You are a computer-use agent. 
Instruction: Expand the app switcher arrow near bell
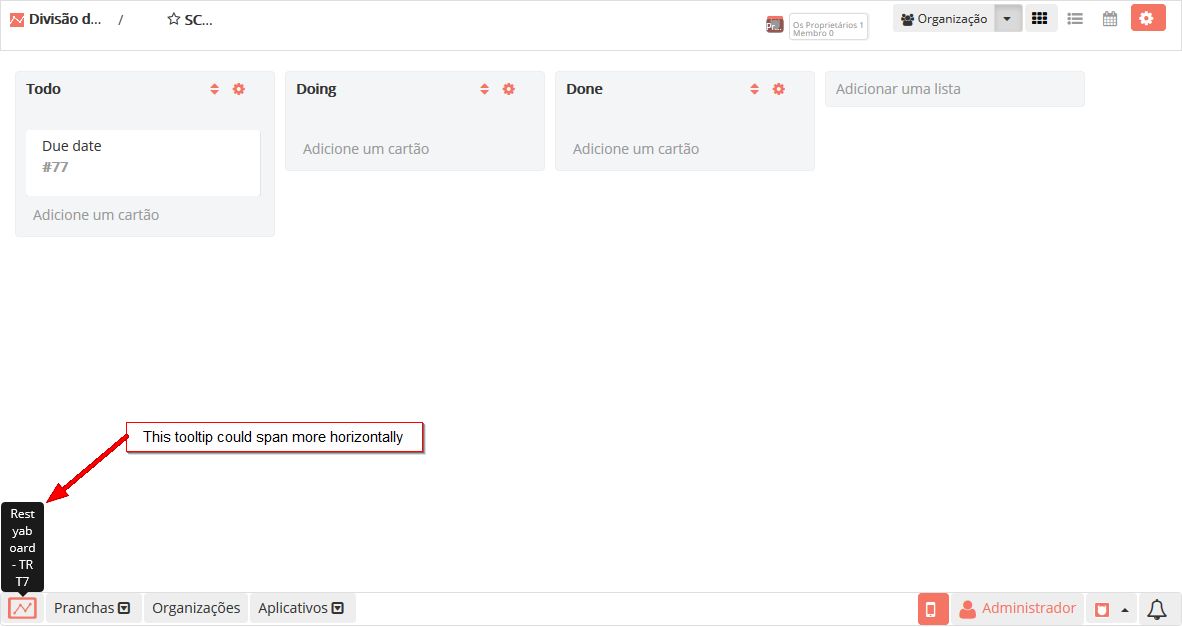pos(1122,608)
